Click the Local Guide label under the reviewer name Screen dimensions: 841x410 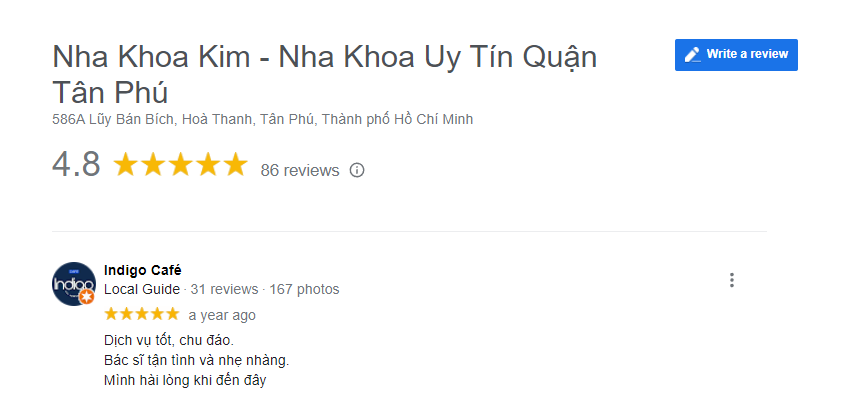click(142, 289)
